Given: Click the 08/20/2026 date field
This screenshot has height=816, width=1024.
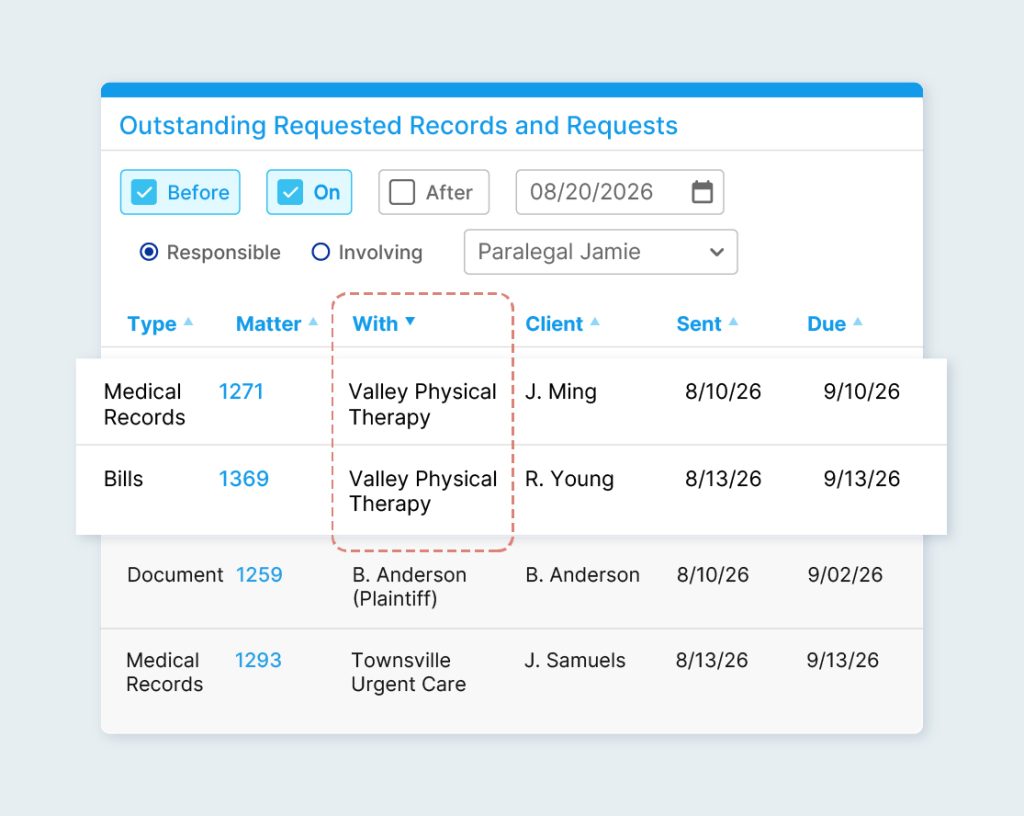Looking at the screenshot, I should click(x=592, y=192).
